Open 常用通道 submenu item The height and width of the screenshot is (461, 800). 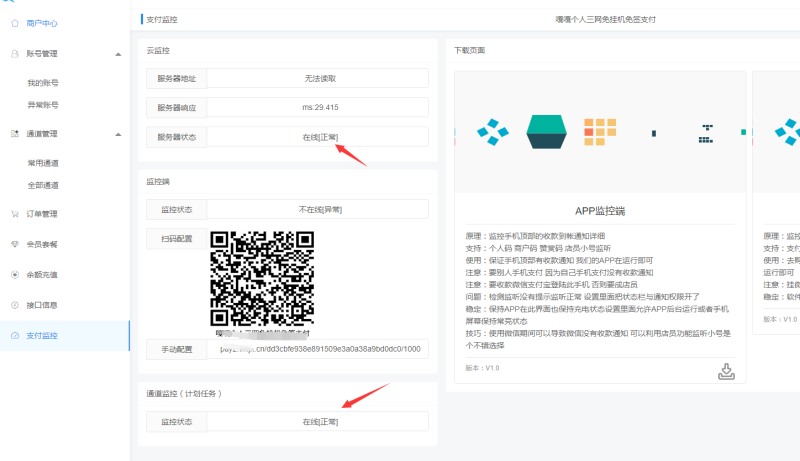43,163
